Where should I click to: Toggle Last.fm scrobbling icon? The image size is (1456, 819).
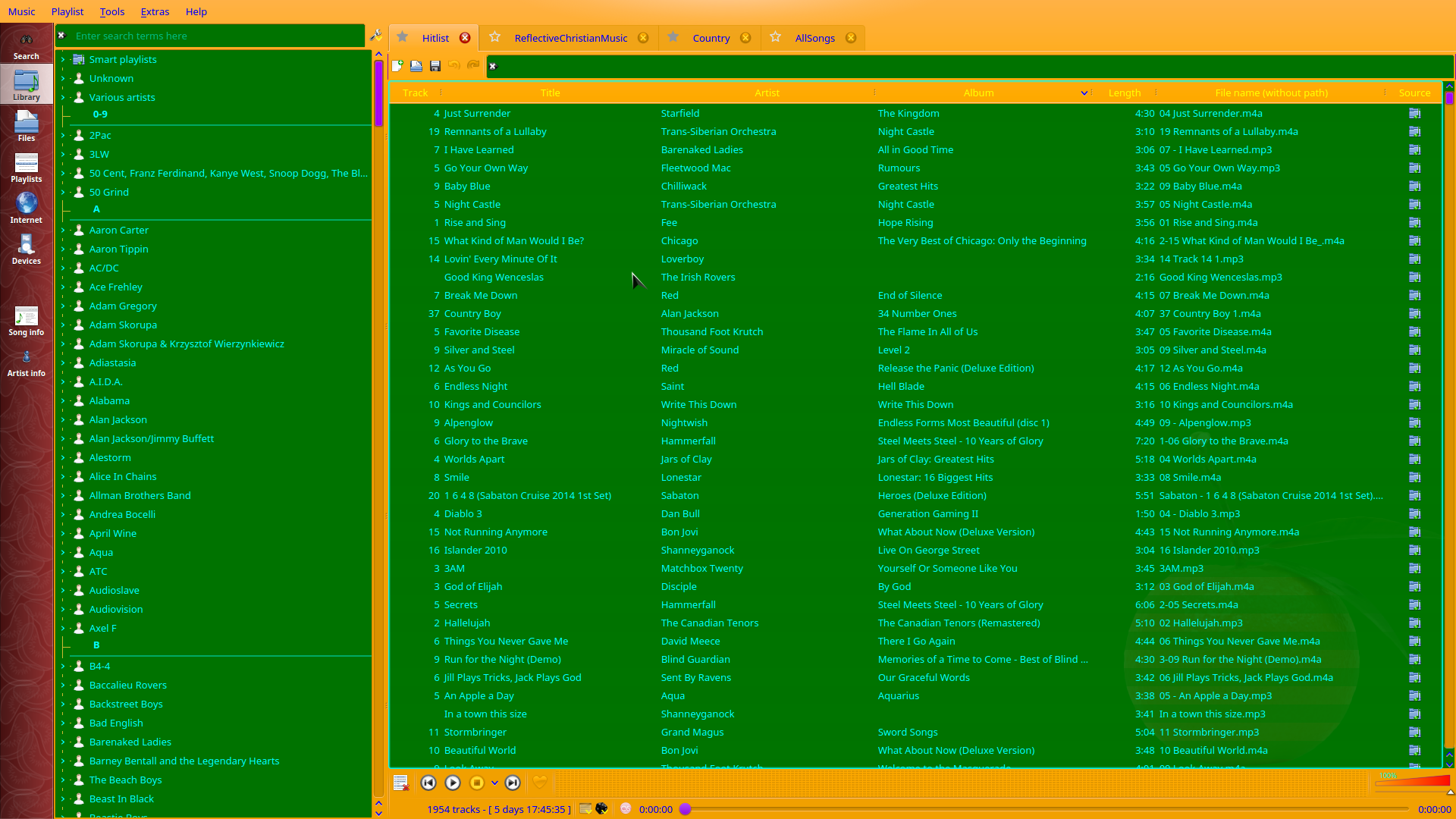[626, 809]
